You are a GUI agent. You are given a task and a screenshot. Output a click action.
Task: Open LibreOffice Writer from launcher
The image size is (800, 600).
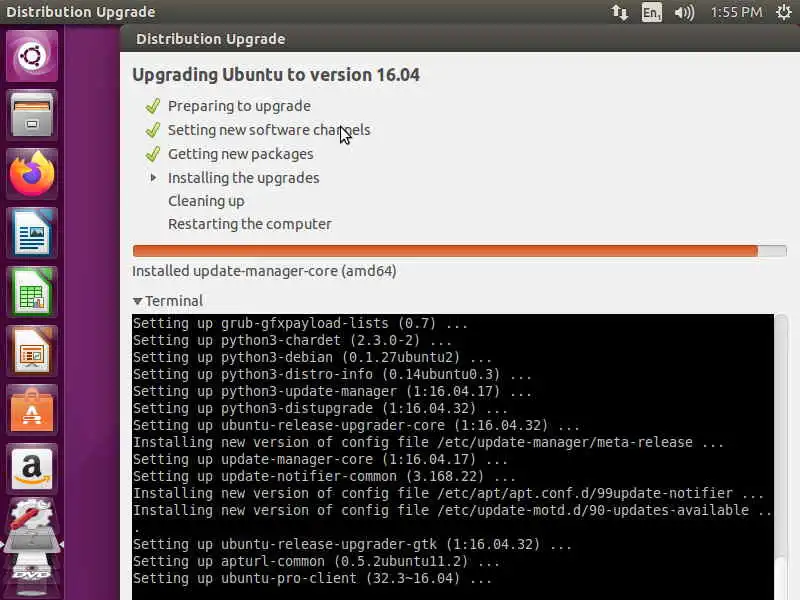(32, 233)
